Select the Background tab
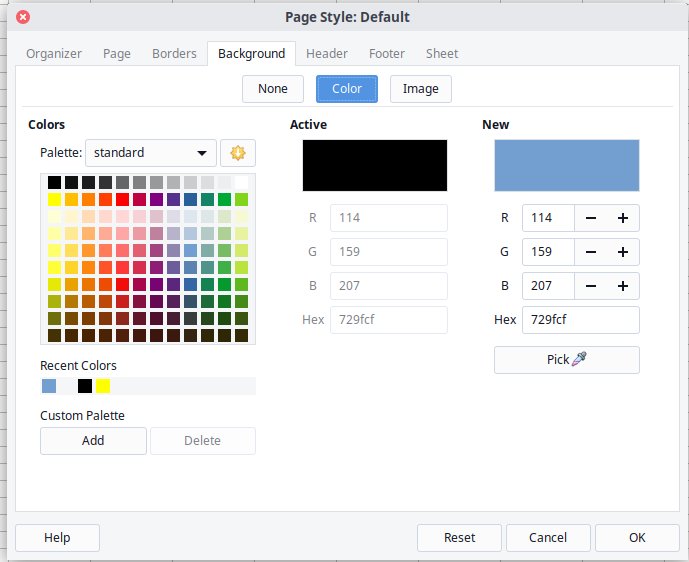 pos(251,54)
